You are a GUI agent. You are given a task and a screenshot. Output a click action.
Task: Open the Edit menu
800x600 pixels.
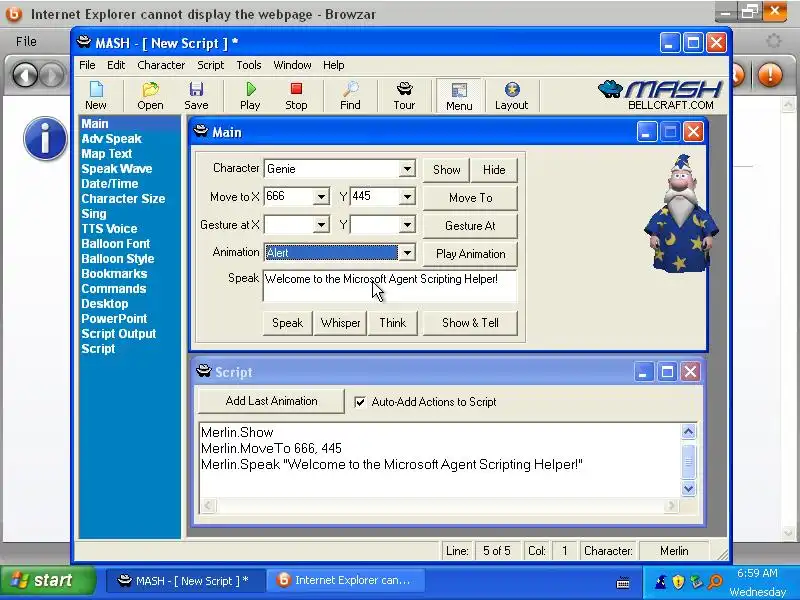point(116,65)
